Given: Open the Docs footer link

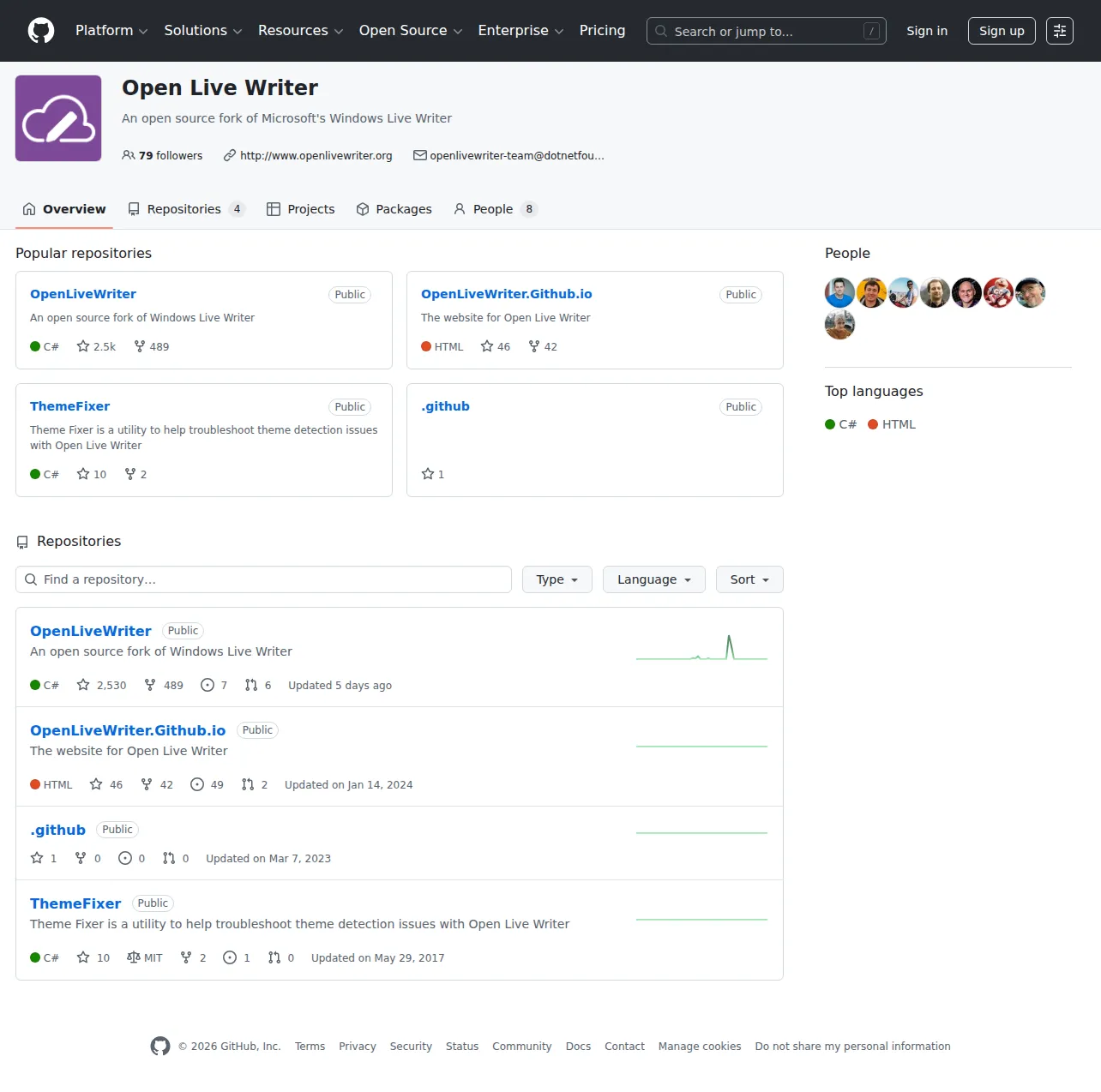Looking at the screenshot, I should click(x=578, y=1047).
